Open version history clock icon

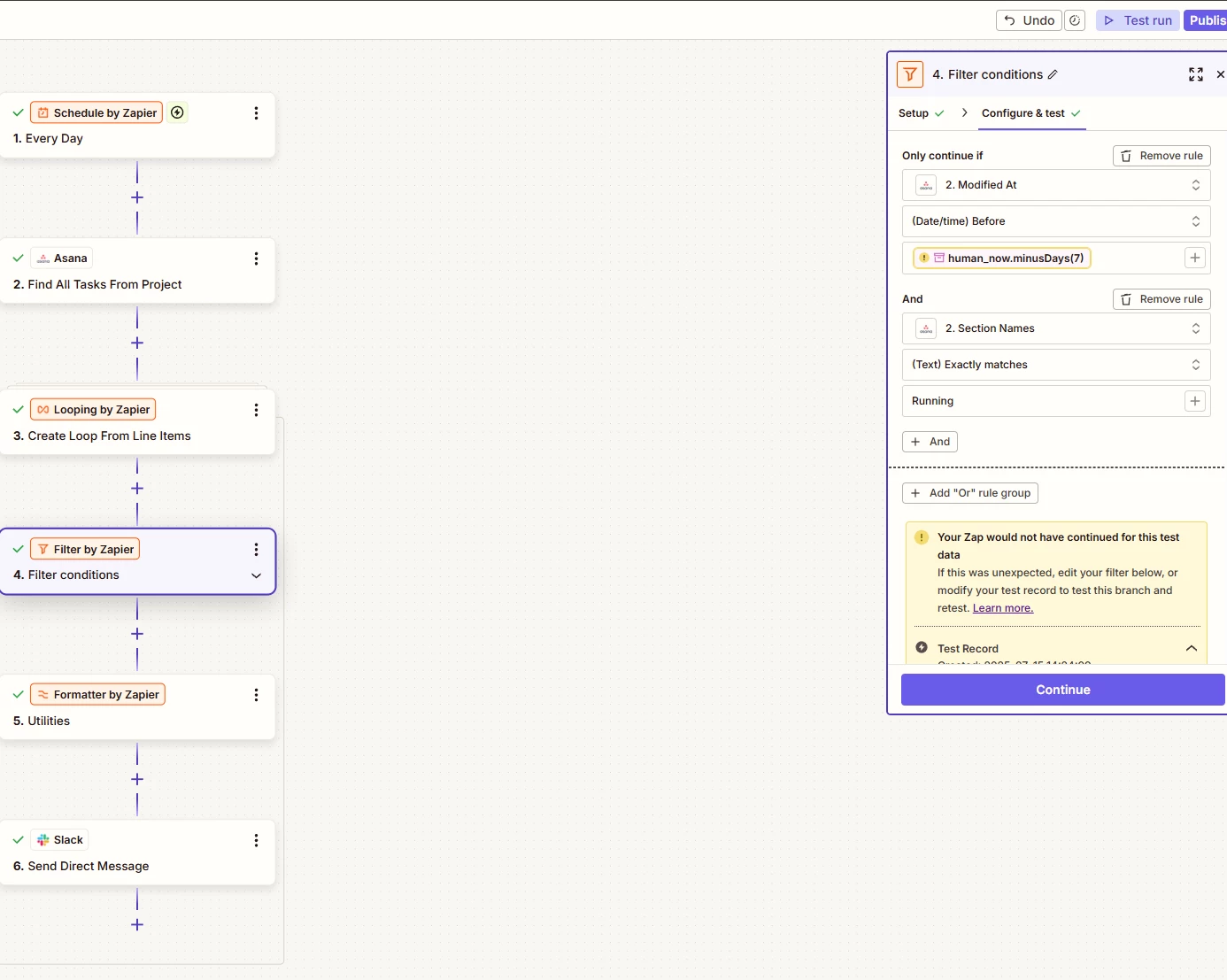1075,20
